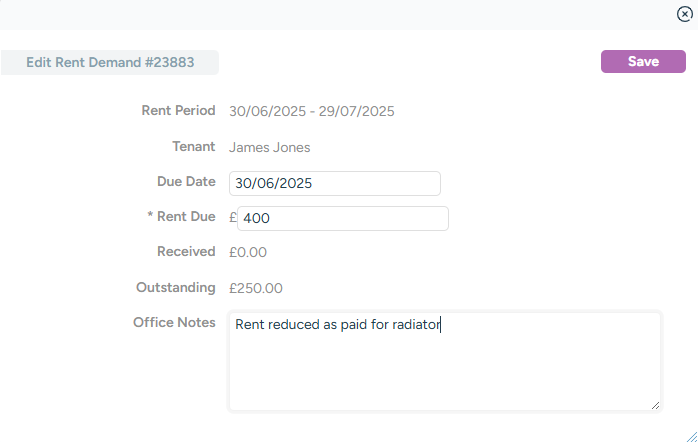
Task: Click the Due Date input field
Action: [x=334, y=184]
